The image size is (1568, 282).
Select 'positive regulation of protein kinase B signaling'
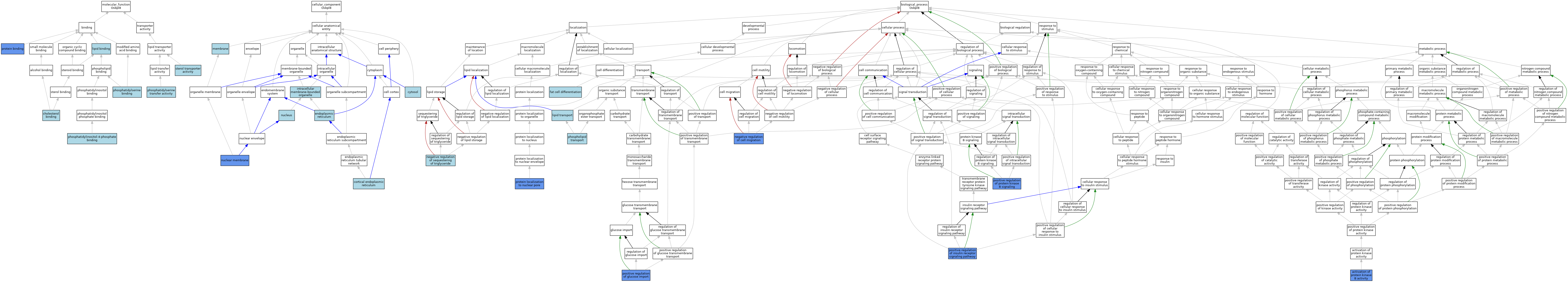click(x=1007, y=183)
